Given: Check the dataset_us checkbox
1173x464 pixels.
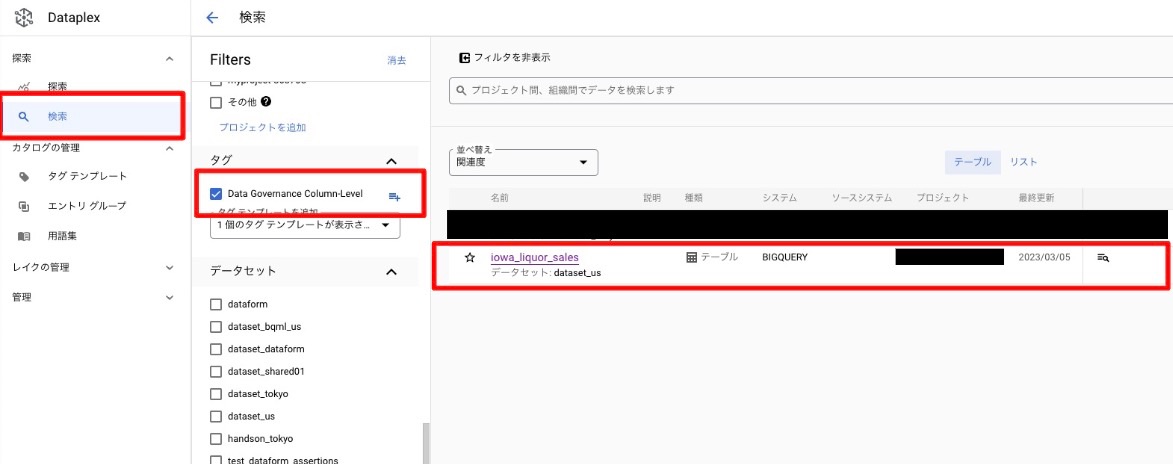Looking at the screenshot, I should tap(216, 416).
